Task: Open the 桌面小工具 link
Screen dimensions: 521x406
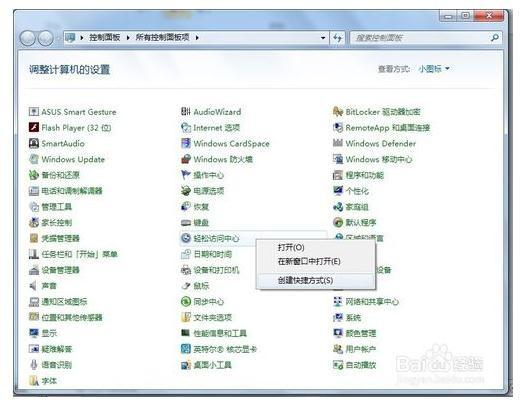Action: [x=212, y=364]
